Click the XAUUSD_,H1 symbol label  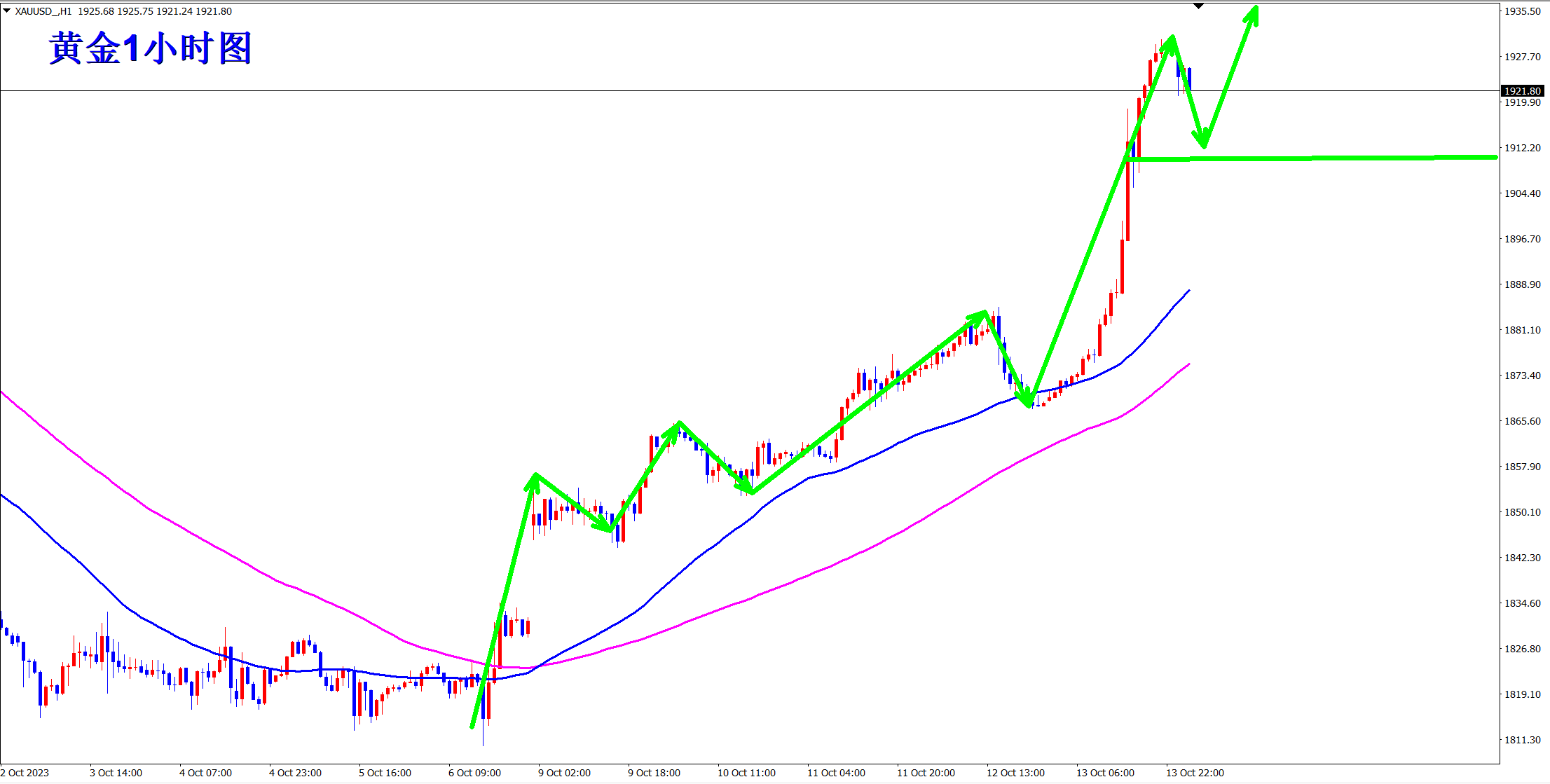(43, 11)
